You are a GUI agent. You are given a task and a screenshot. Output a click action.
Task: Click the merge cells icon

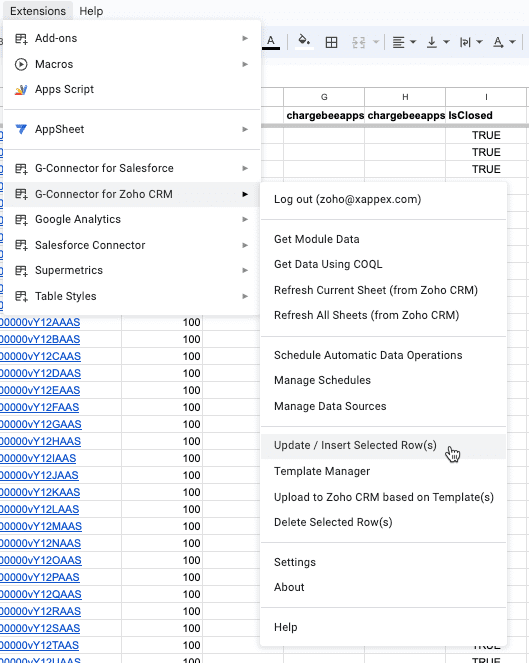[359, 42]
